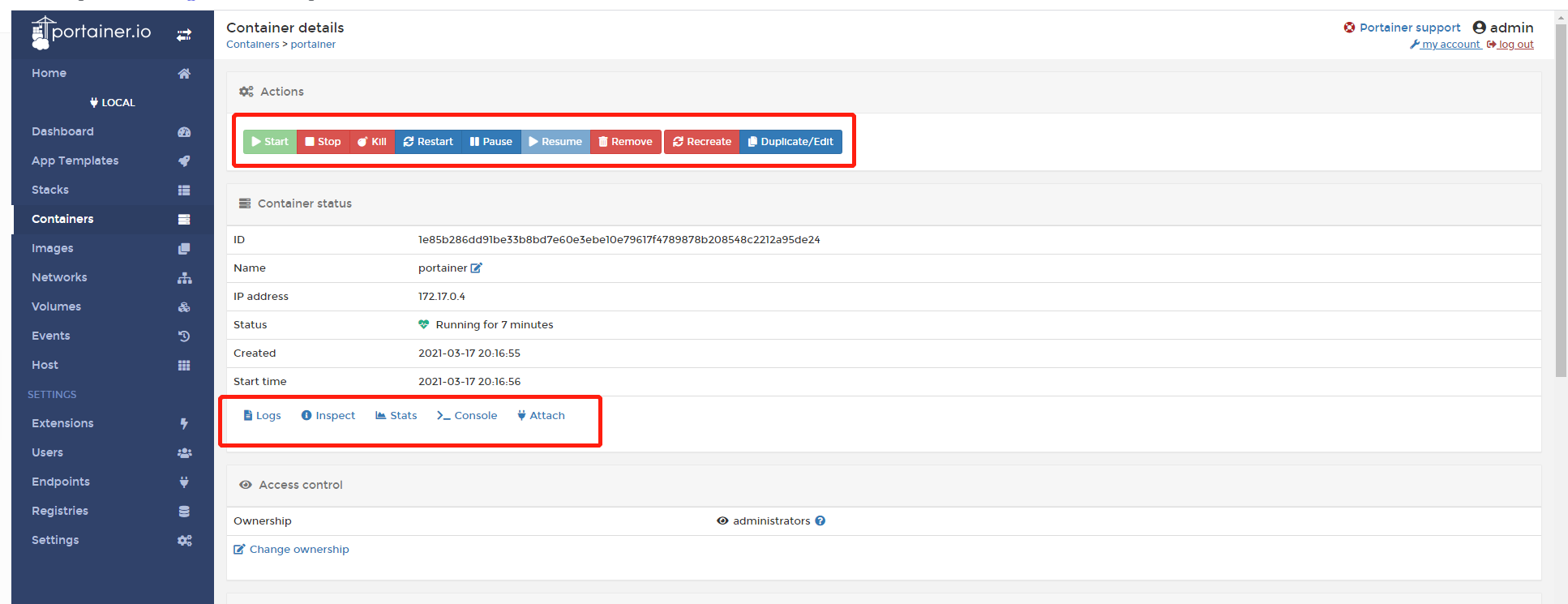
Task: Open Inspect view of container
Action: (328, 415)
